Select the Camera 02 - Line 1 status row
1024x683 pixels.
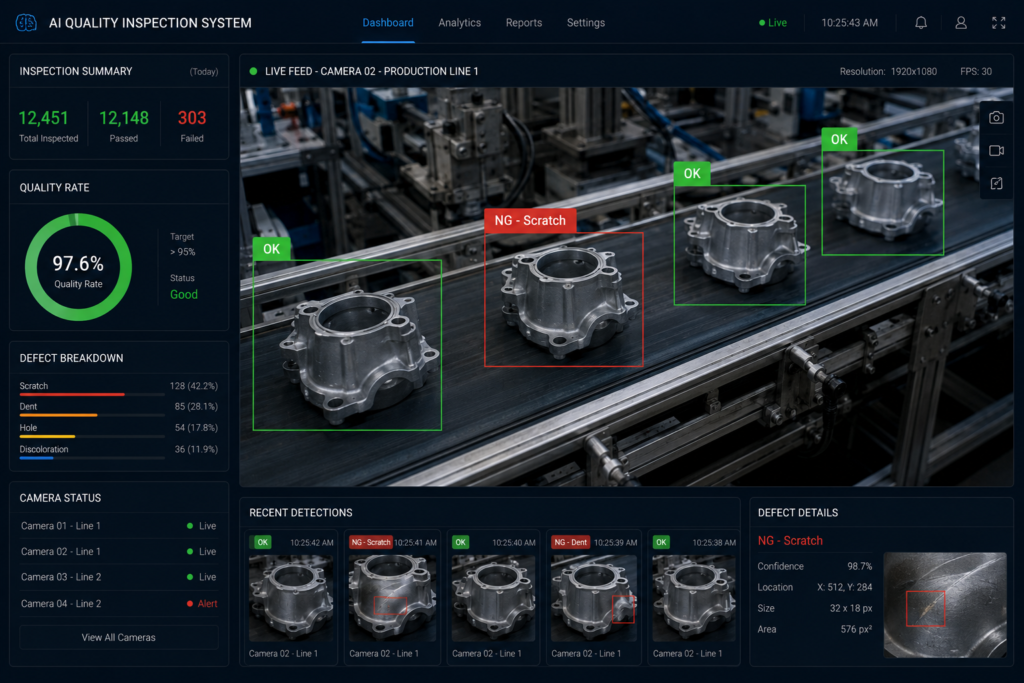coord(119,551)
